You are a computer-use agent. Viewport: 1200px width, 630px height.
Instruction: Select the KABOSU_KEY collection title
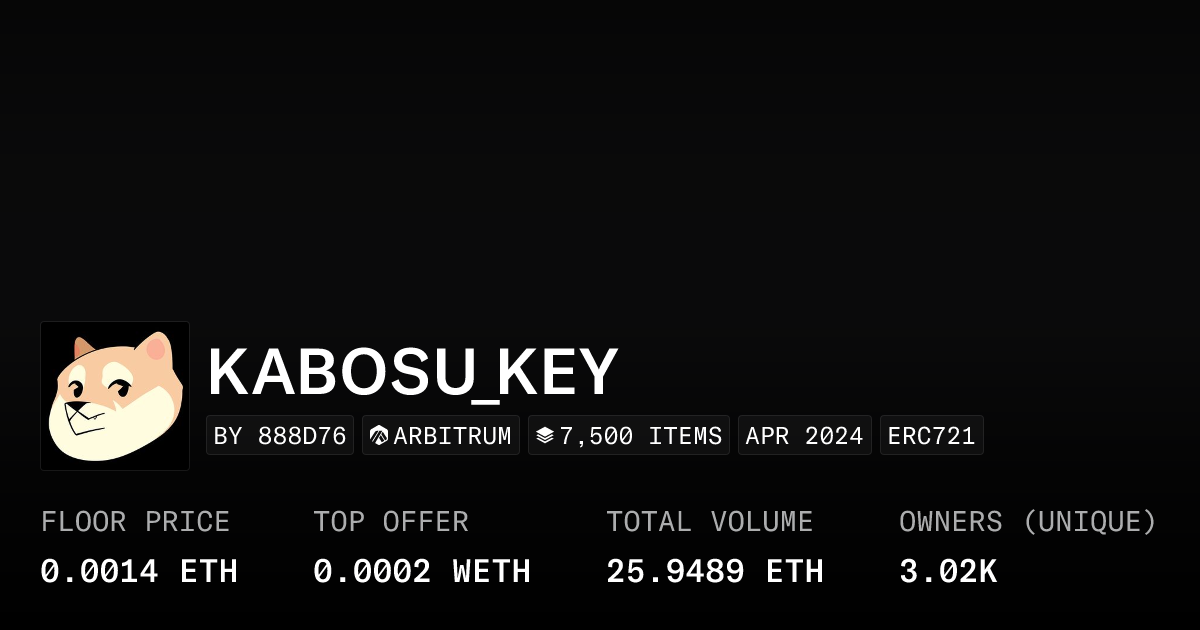click(x=413, y=373)
